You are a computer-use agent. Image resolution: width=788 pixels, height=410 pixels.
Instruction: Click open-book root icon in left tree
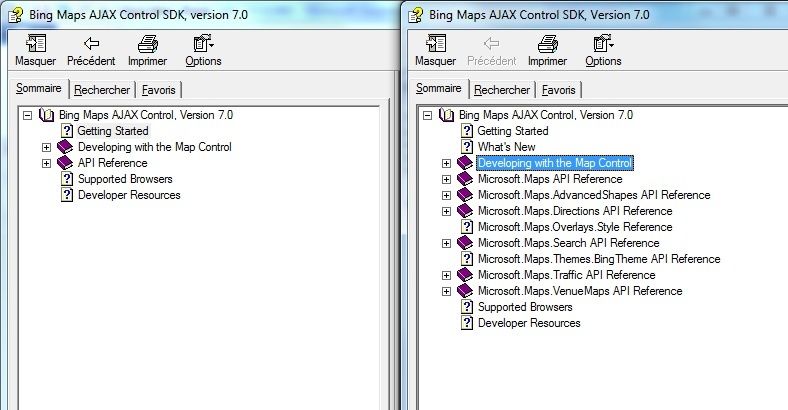46,115
